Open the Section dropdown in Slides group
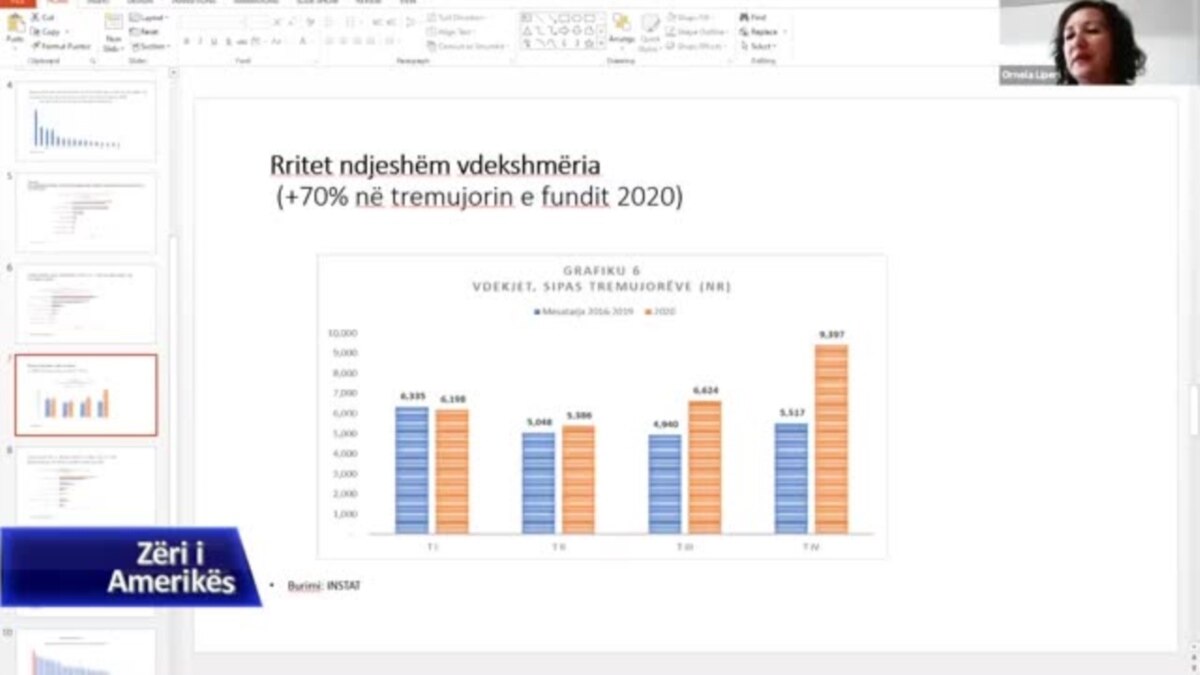Image resolution: width=1200 pixels, height=675 pixels. coord(150,46)
